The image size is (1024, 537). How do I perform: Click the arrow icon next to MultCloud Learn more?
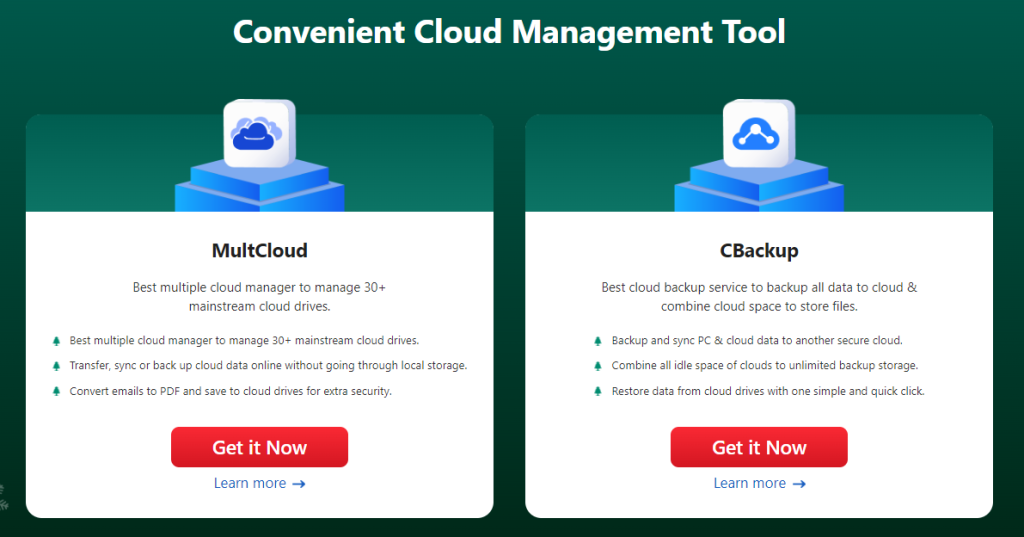pos(298,484)
